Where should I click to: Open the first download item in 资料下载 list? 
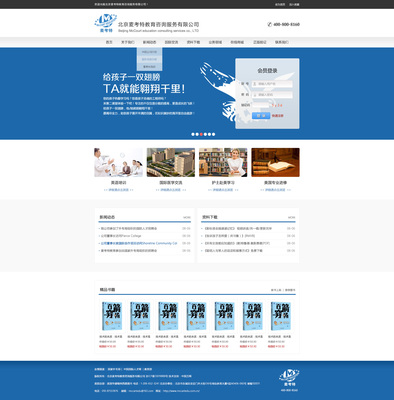(x=238, y=229)
